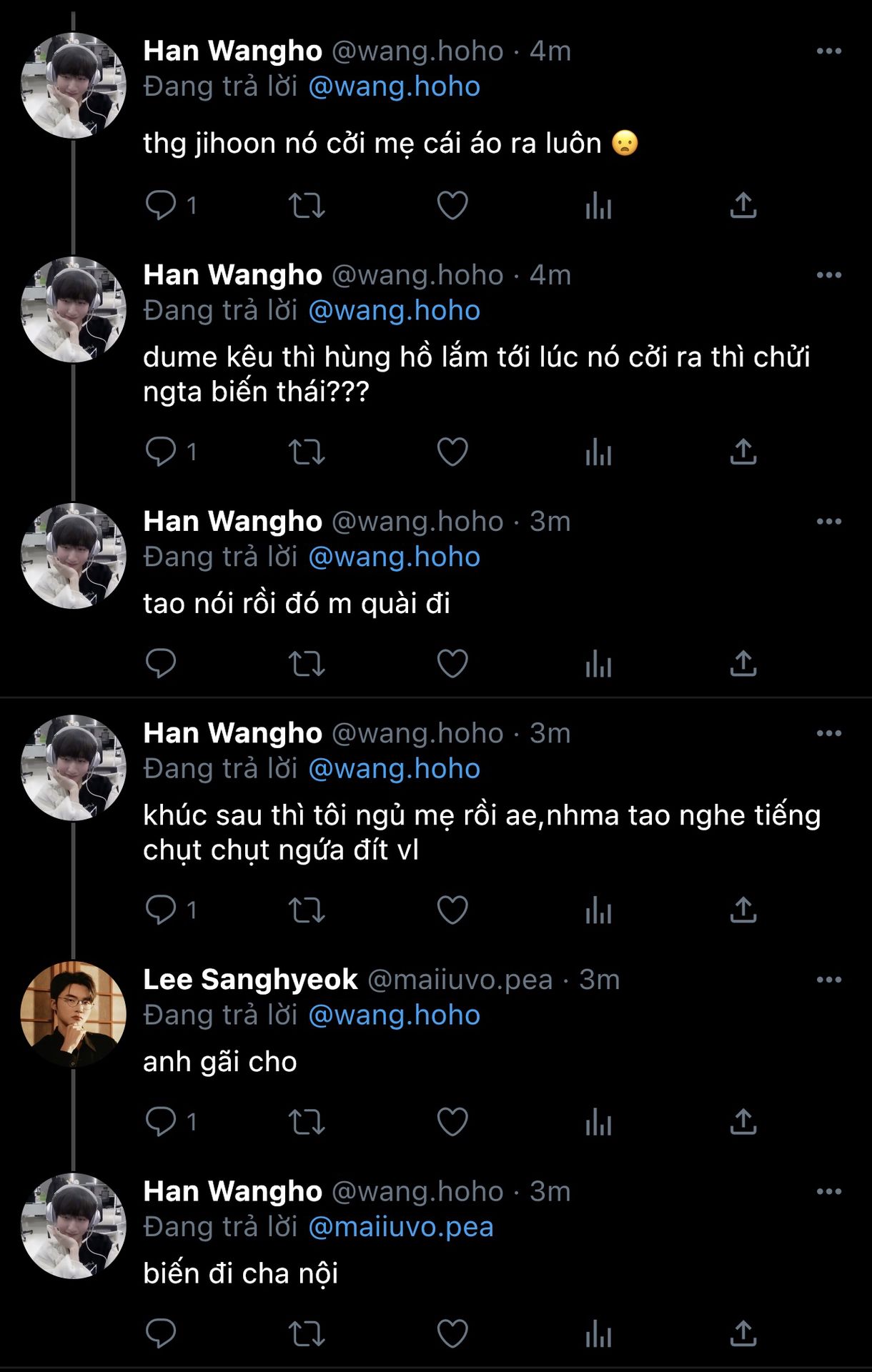Like the "tao nói rồi đó" tweet
Image resolution: width=872 pixels, height=1372 pixels.
tap(452, 664)
